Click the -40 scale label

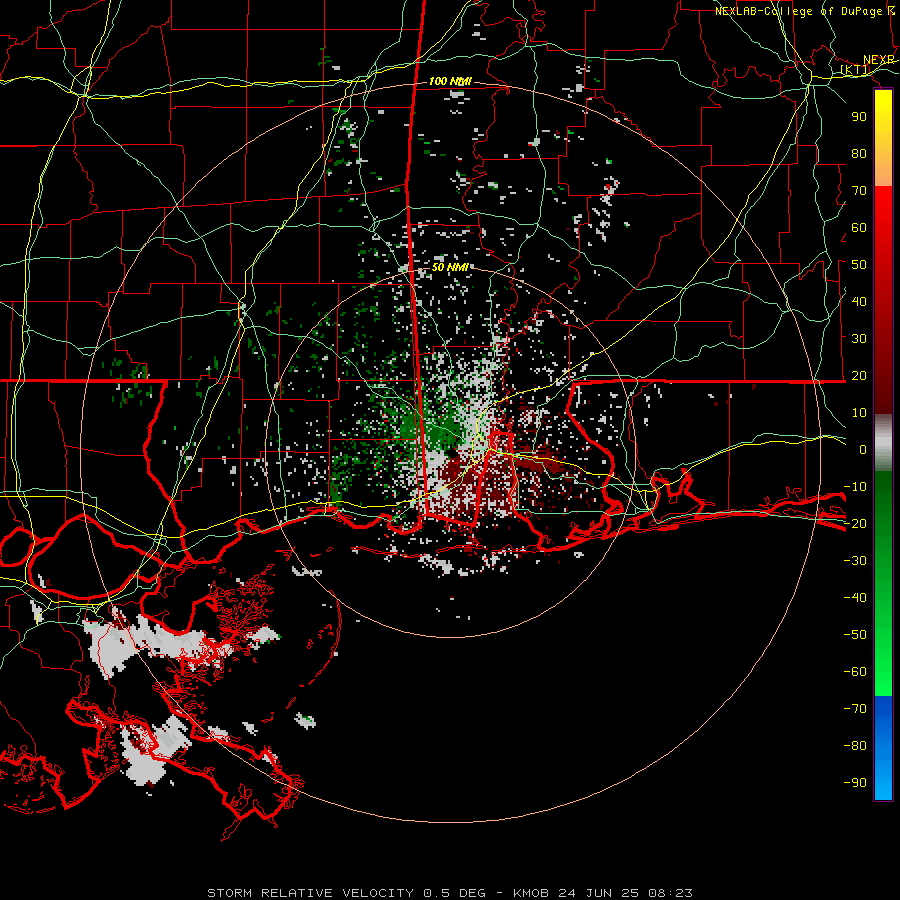tap(855, 598)
